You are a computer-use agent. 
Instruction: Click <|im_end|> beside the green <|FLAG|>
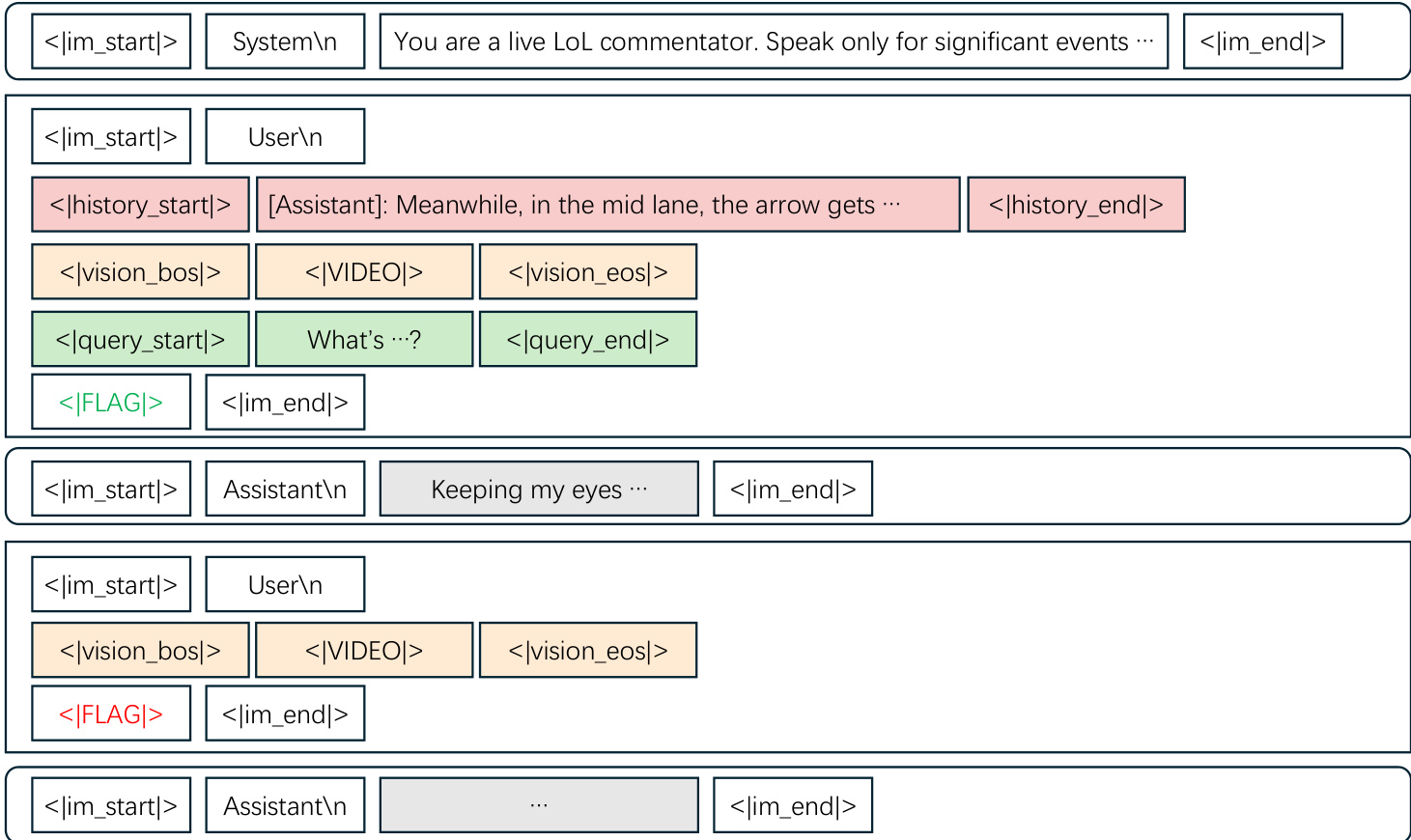tap(285, 403)
